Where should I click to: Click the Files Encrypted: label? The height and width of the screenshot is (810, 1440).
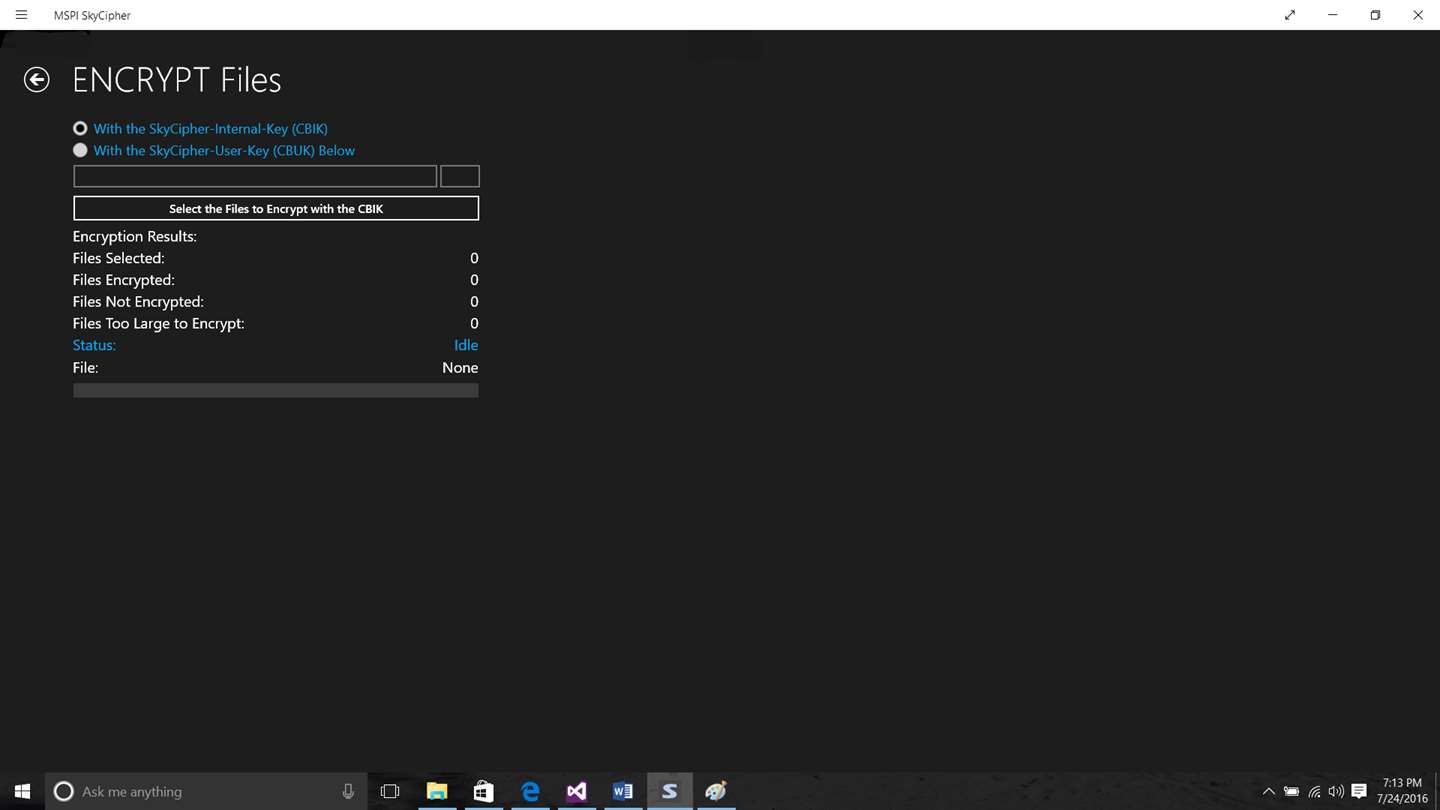pyautogui.click(x=124, y=280)
